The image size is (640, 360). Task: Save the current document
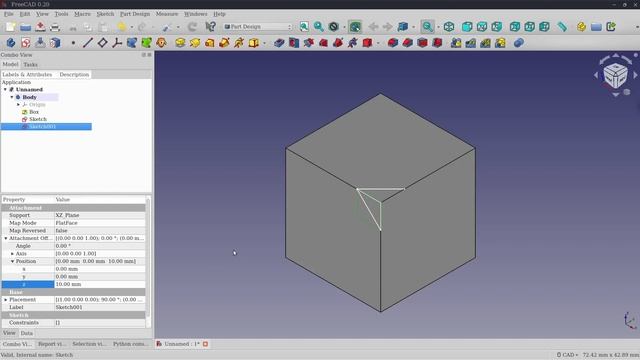pyautogui.click(x=40, y=27)
